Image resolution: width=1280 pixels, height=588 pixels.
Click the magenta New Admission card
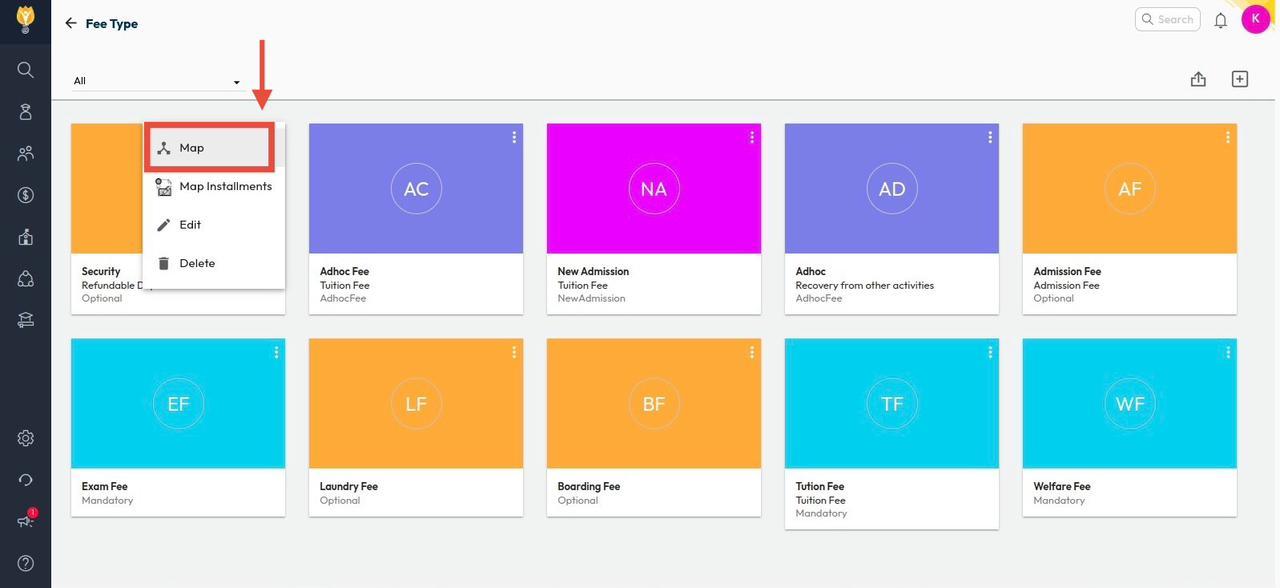pyautogui.click(x=654, y=189)
